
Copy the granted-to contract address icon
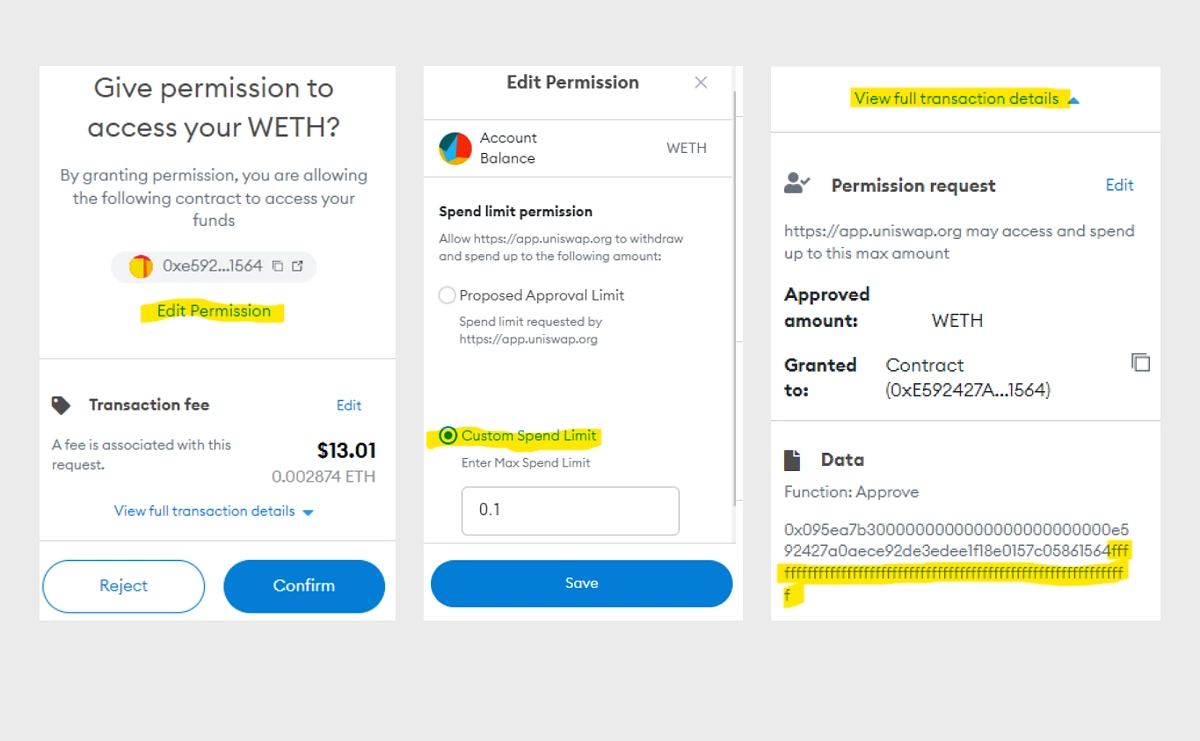pyautogui.click(x=1140, y=362)
